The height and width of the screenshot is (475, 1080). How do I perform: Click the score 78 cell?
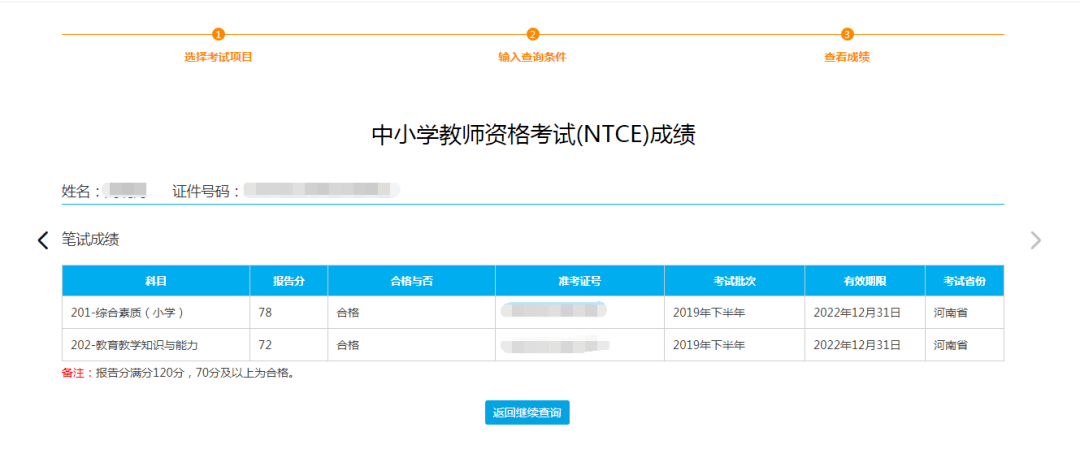pyautogui.click(x=289, y=313)
